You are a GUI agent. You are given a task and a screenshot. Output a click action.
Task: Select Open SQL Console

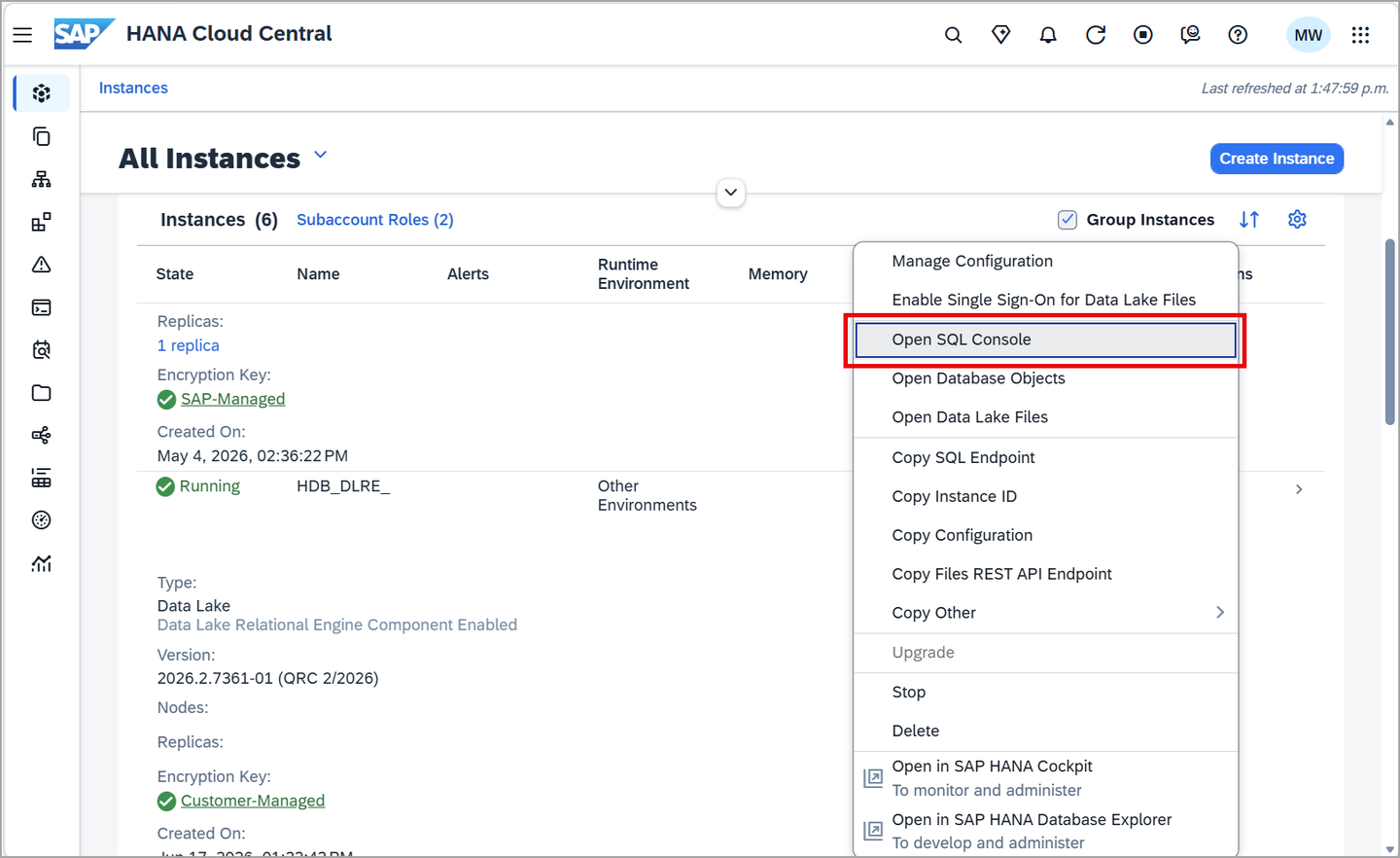1046,340
